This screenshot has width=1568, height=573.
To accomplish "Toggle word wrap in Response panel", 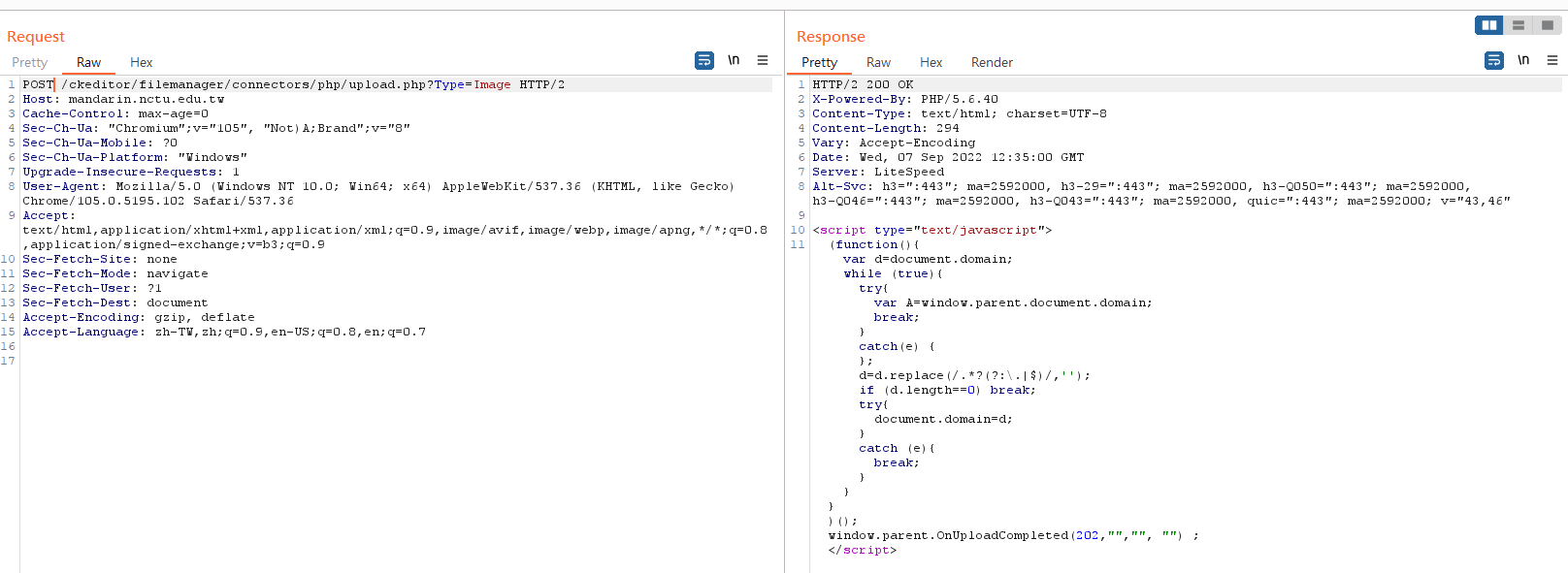I will point(1494,60).
